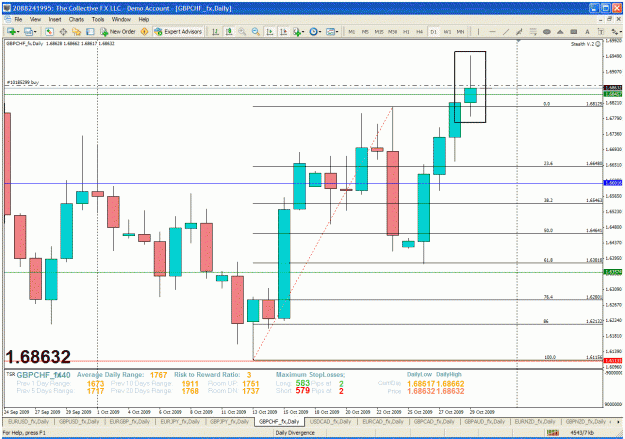This screenshot has height=439, width=625.
Task: Open the New Chart dropdown arrow
Action: click(x=18, y=32)
